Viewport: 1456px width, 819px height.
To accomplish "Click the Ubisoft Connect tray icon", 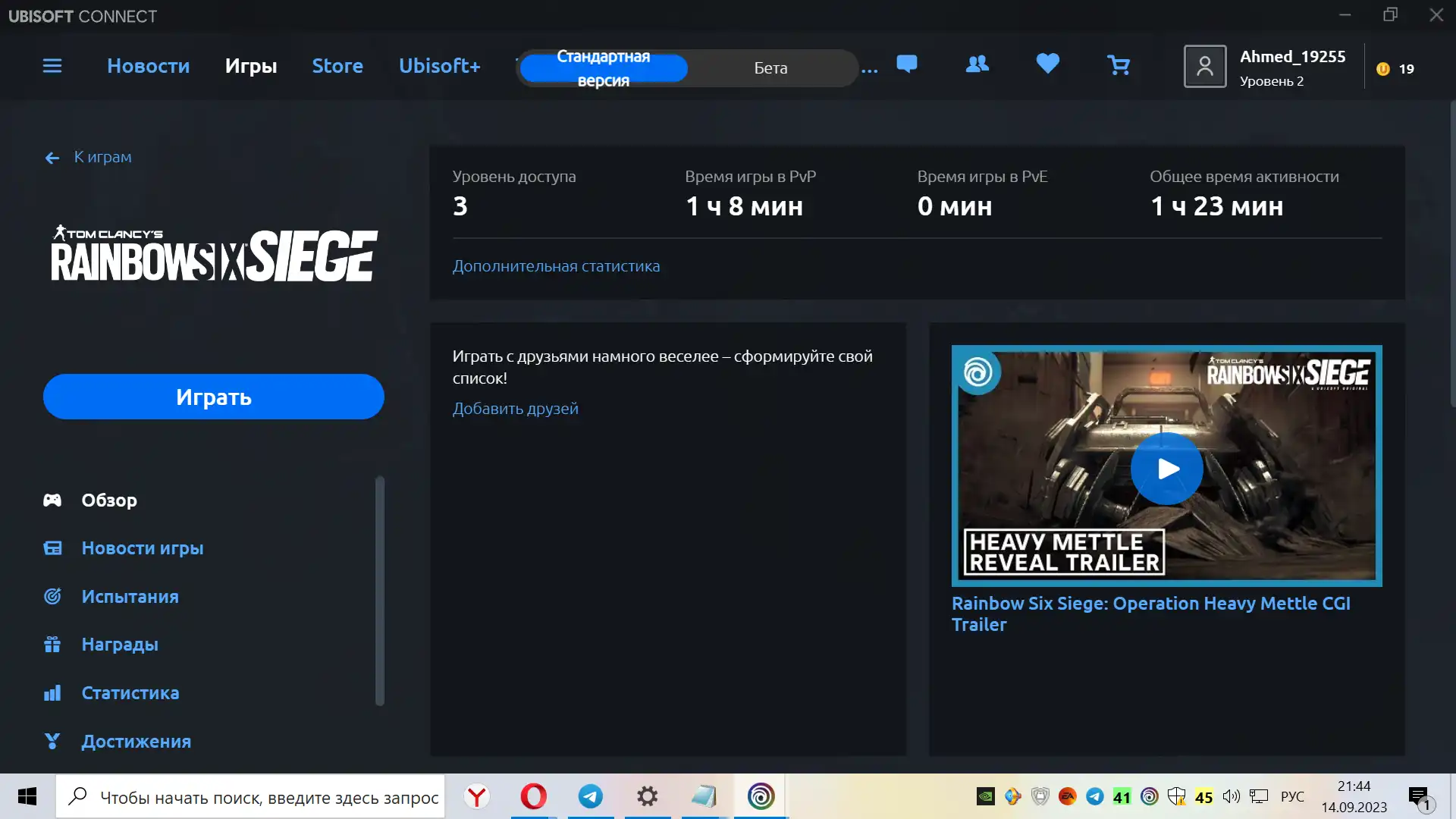I will 1150,796.
